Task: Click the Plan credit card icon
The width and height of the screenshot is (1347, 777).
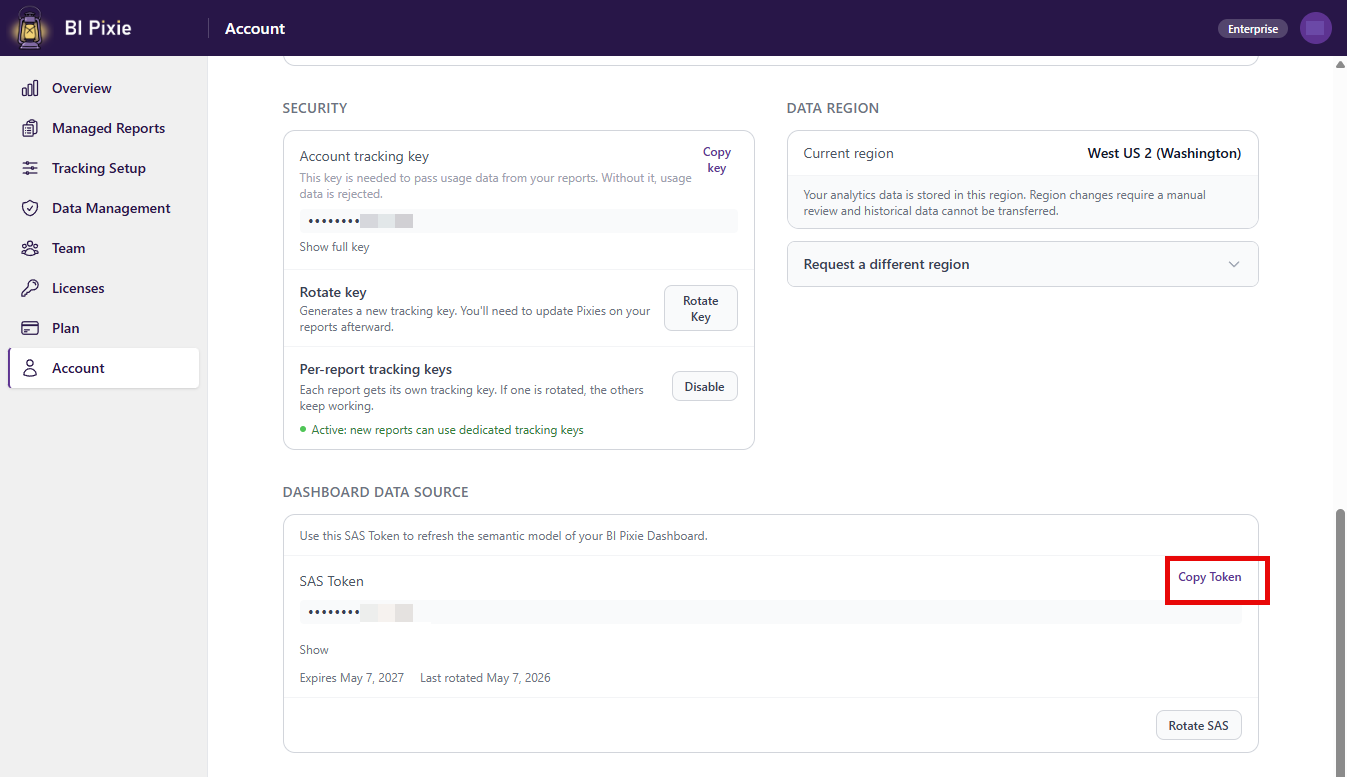Action: (30, 328)
